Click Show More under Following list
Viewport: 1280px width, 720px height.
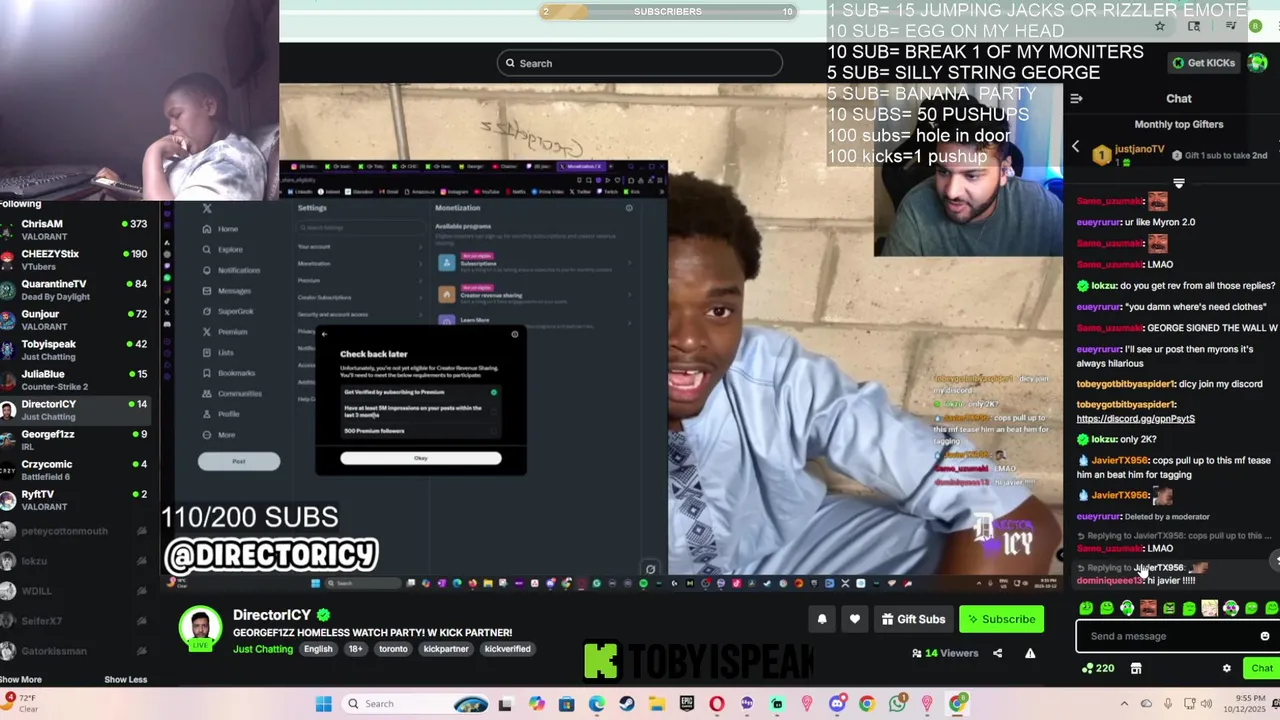(20, 679)
